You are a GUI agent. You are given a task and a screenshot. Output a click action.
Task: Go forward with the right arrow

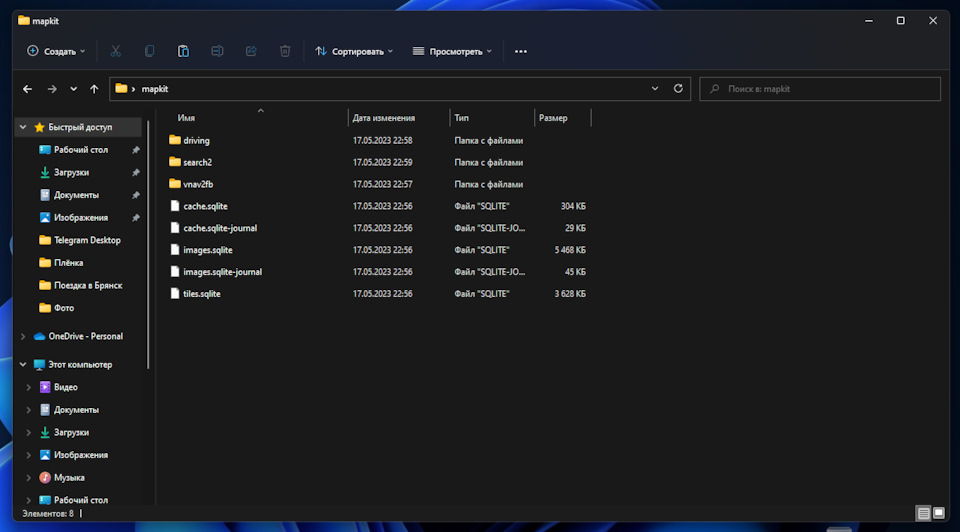click(52, 89)
